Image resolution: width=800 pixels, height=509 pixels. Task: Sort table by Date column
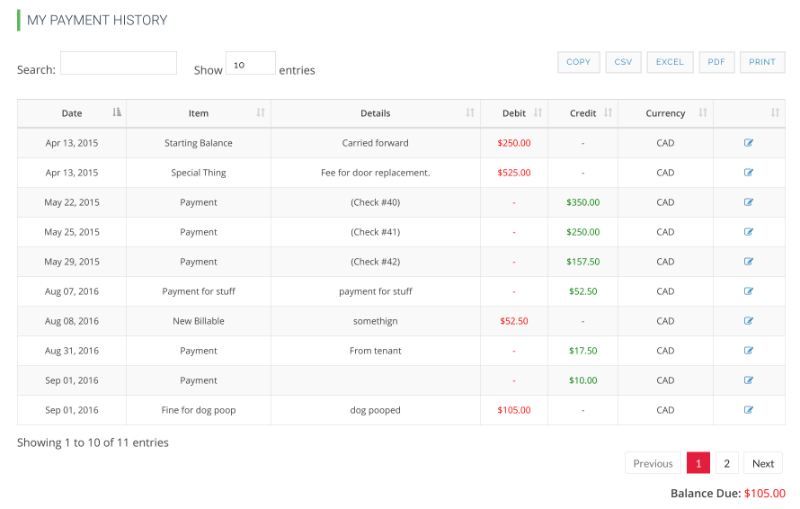(72, 113)
